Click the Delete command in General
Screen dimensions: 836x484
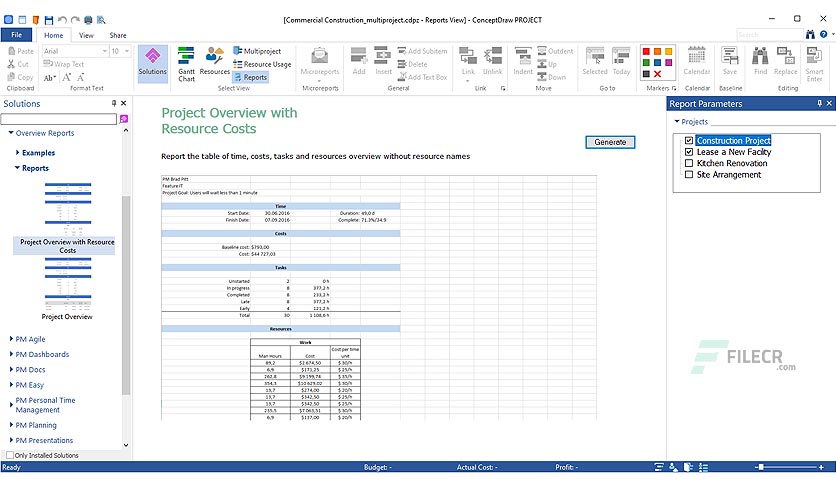pos(412,64)
